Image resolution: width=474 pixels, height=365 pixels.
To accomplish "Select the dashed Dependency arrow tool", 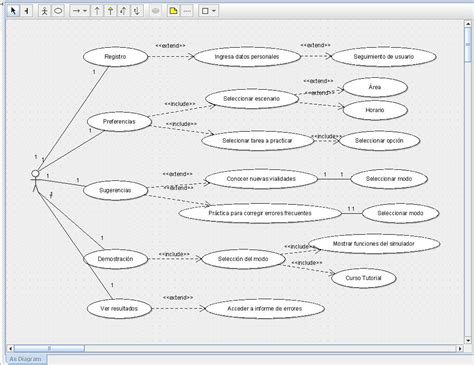I will [x=97, y=11].
